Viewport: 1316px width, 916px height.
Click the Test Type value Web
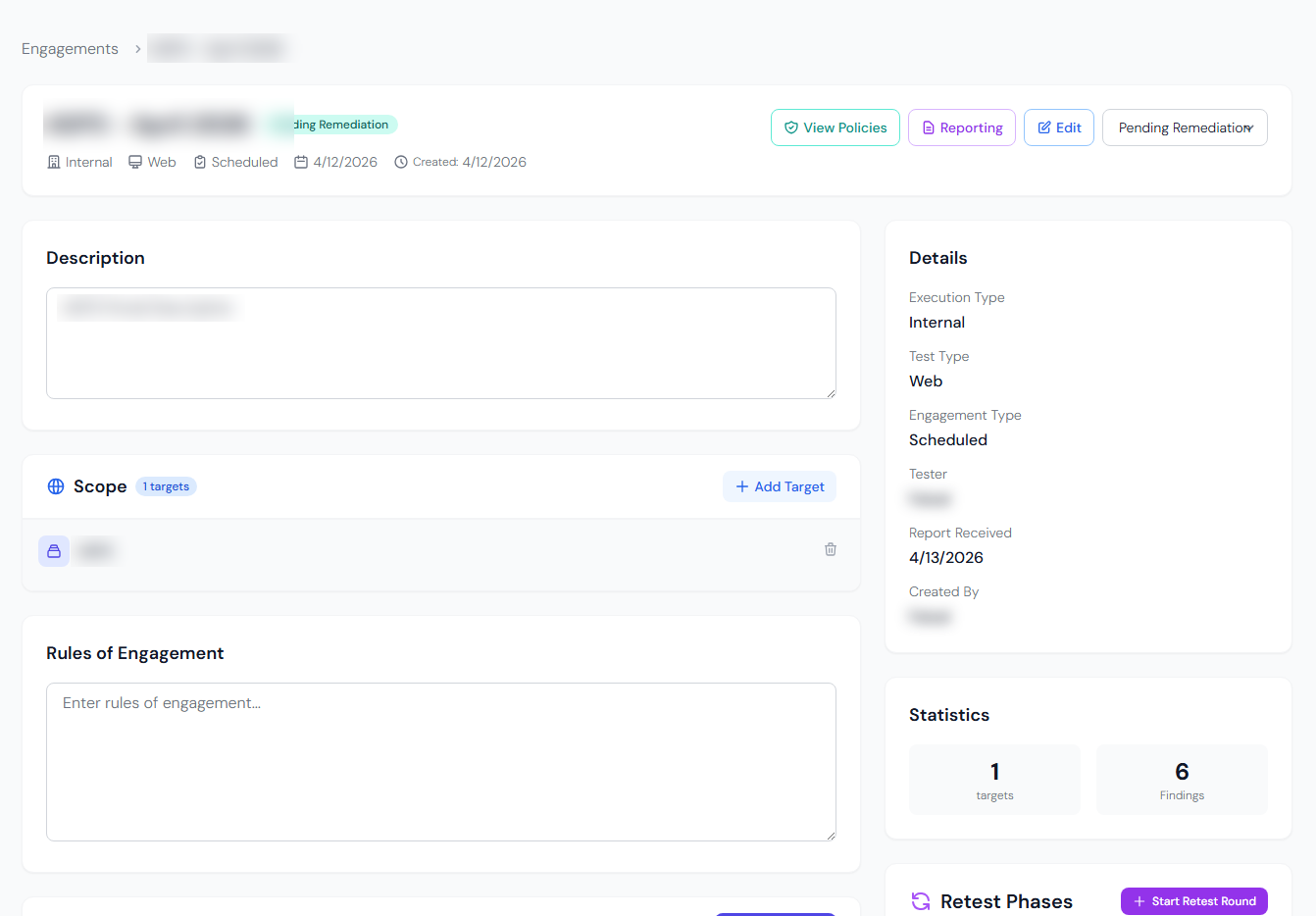pyautogui.click(x=926, y=381)
